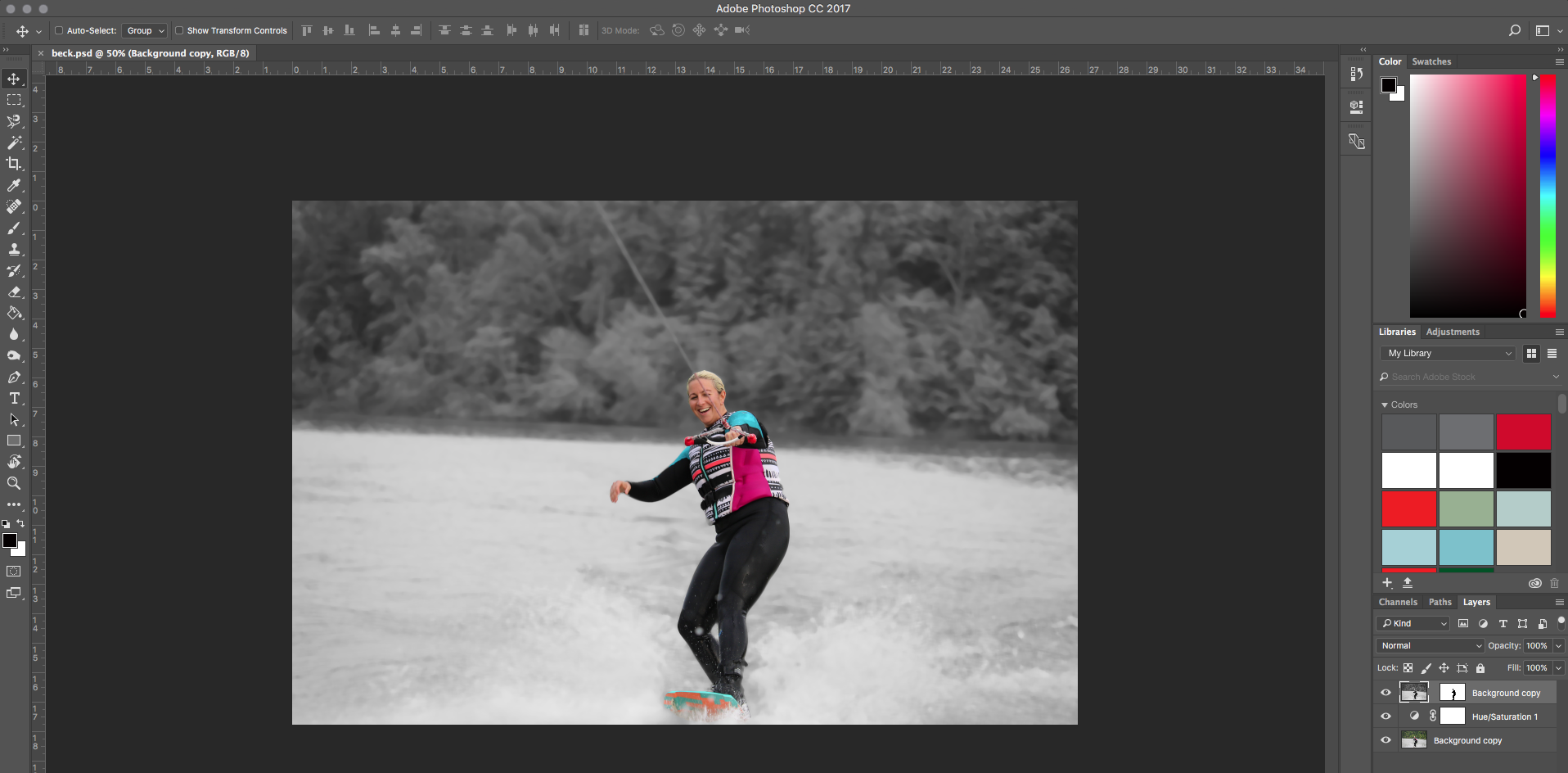
Task: Select the Horizontal Type tool
Action: click(14, 398)
